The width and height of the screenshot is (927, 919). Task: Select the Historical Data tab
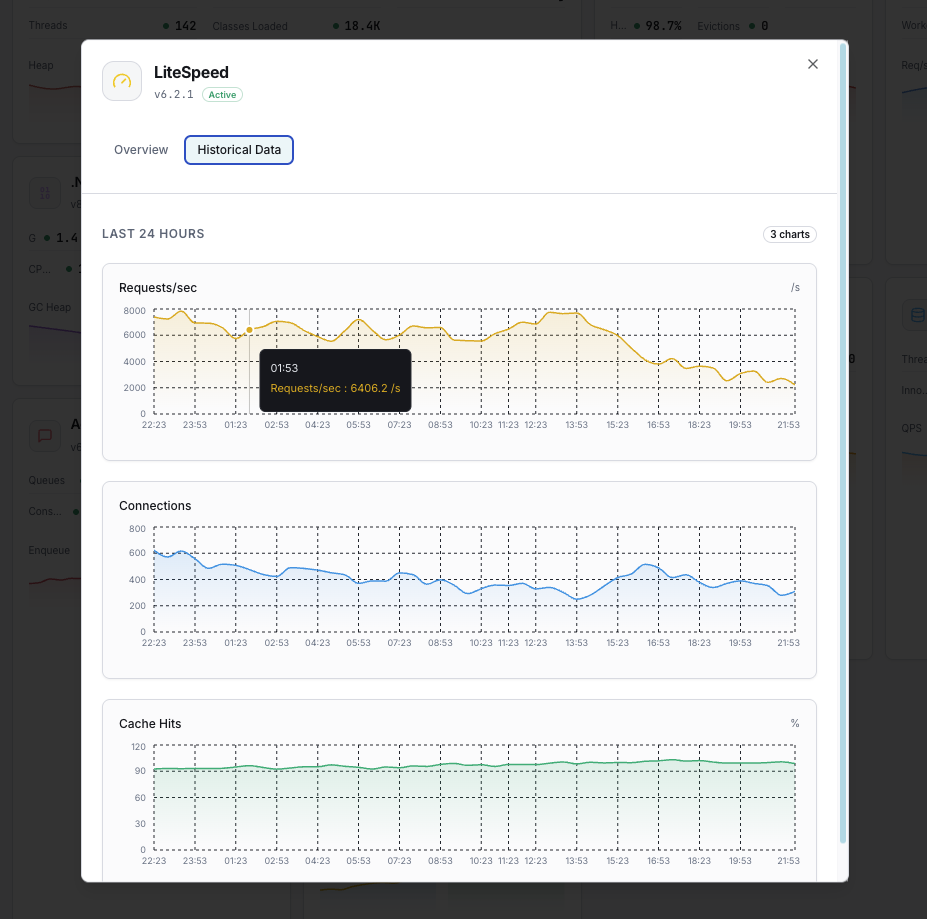click(238, 149)
